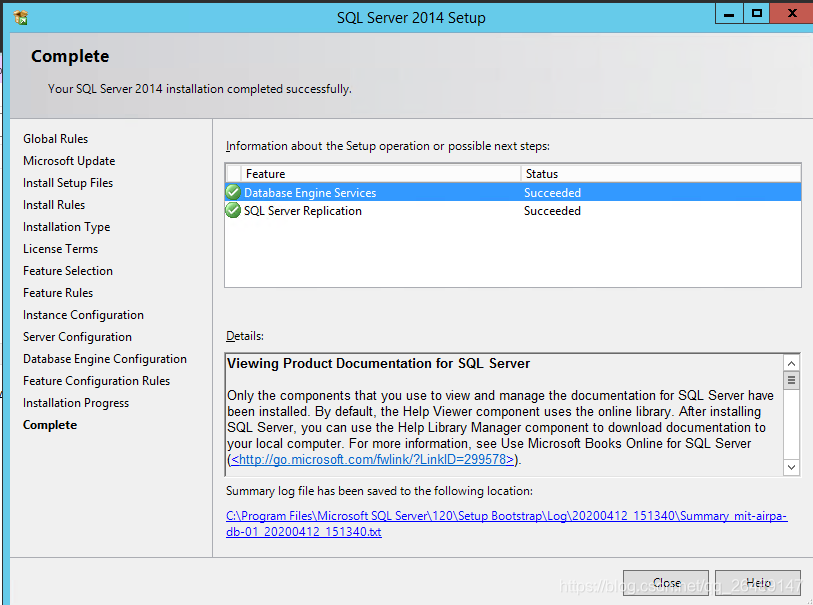Open the go.microsoft.com fwlink documentation link
The width and height of the screenshot is (813, 605).
point(373,459)
